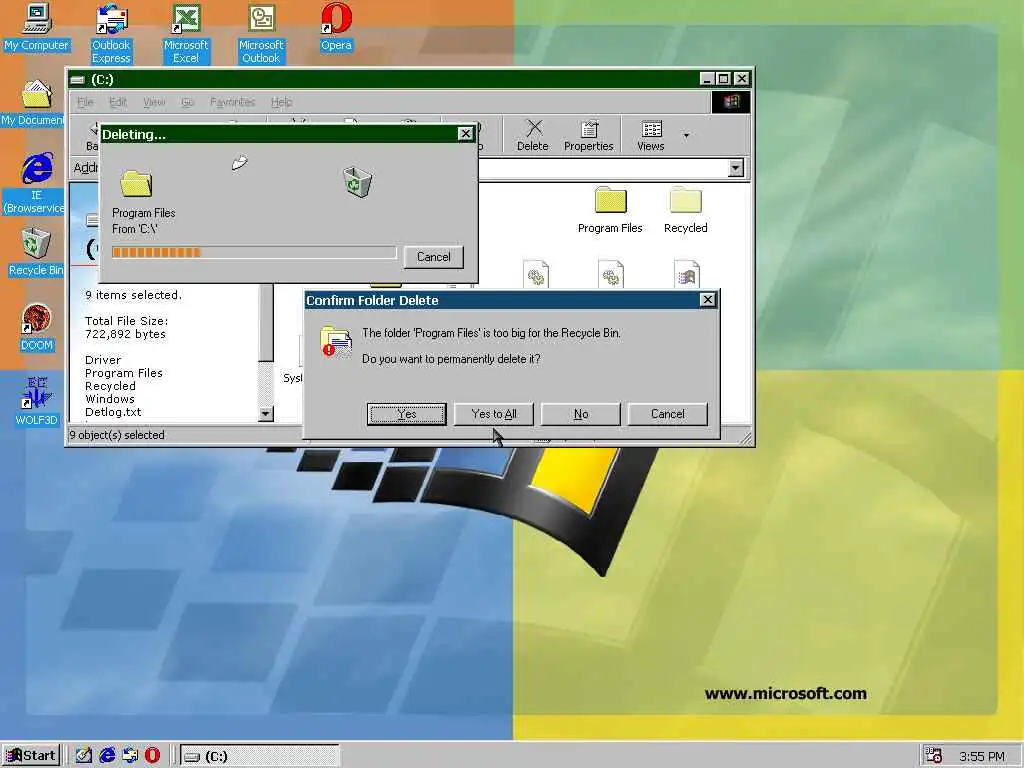
Task: Click the folder warning icon in the Confirm Folder Delete dialog
Action: pos(336,341)
